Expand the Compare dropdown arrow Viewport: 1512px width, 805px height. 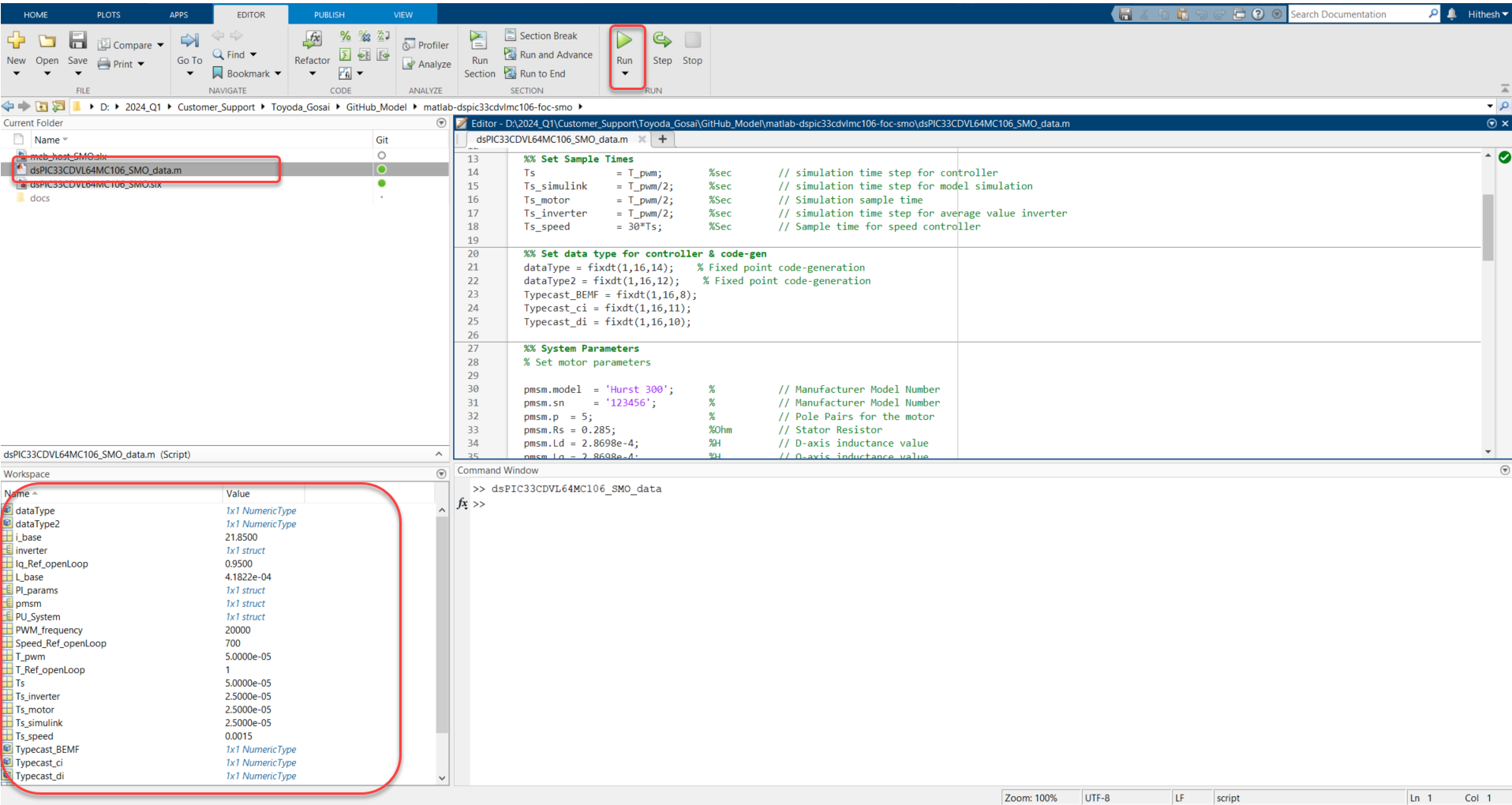(160, 45)
